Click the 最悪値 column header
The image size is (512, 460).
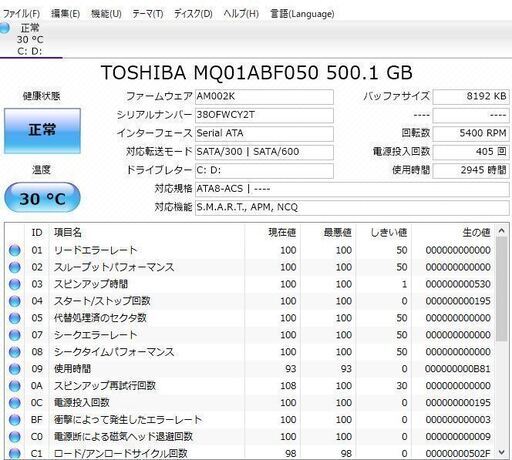pos(328,232)
